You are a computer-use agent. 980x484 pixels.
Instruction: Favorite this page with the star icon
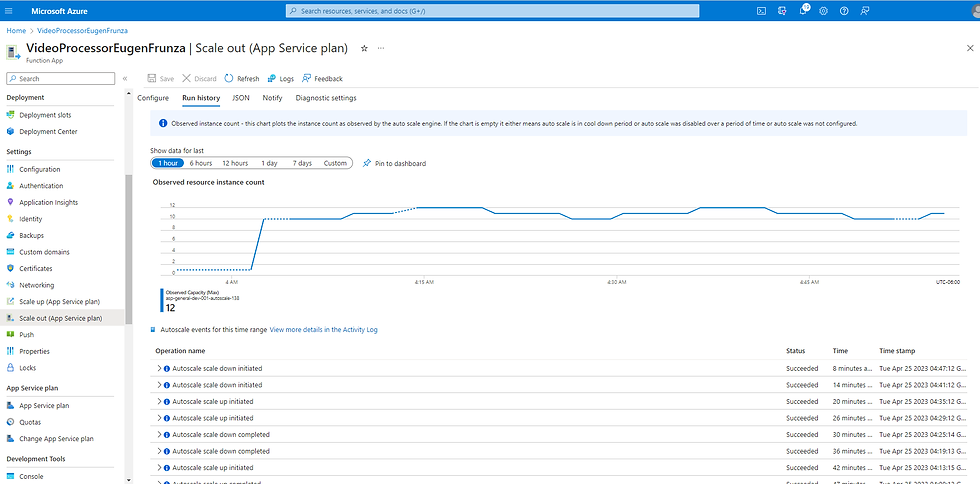pyautogui.click(x=364, y=48)
